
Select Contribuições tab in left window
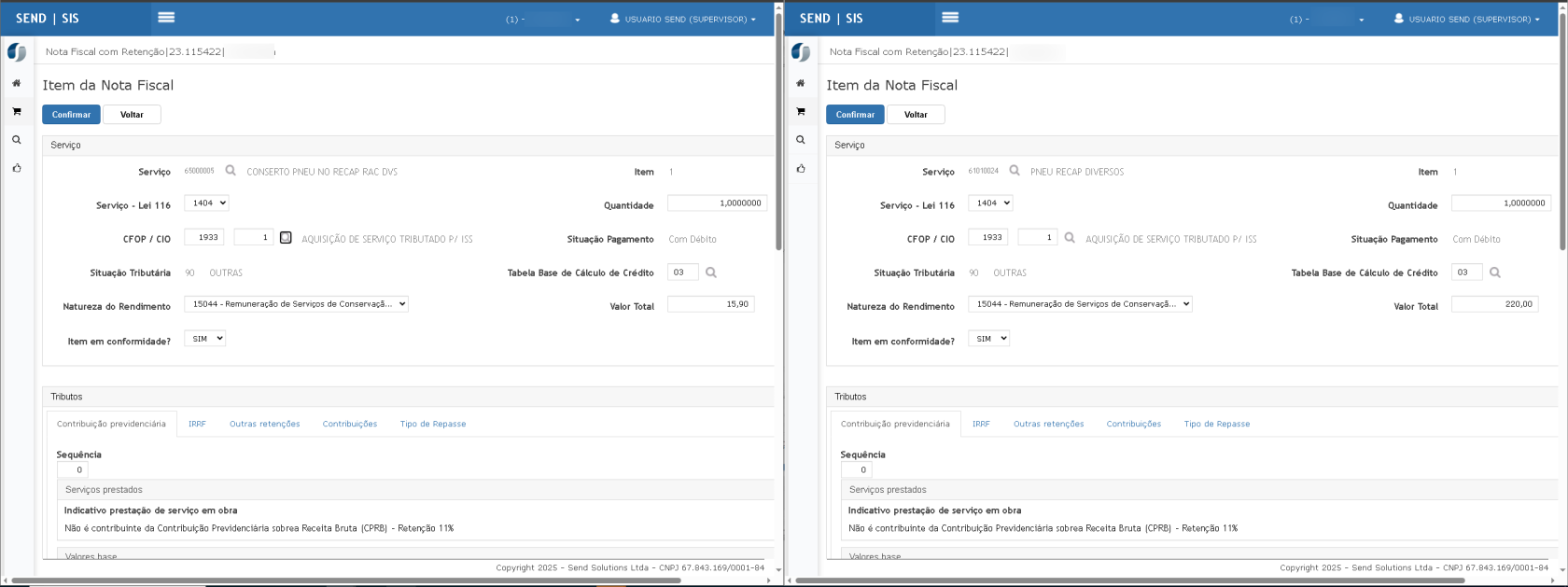click(350, 424)
